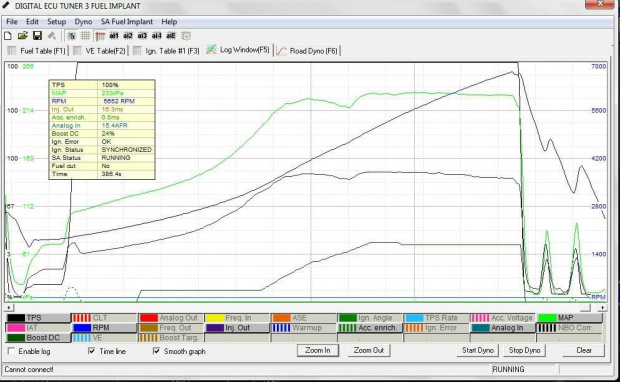This screenshot has height=382, width=620.
Task: Select the al1 toolbar icon
Action: coord(114,36)
